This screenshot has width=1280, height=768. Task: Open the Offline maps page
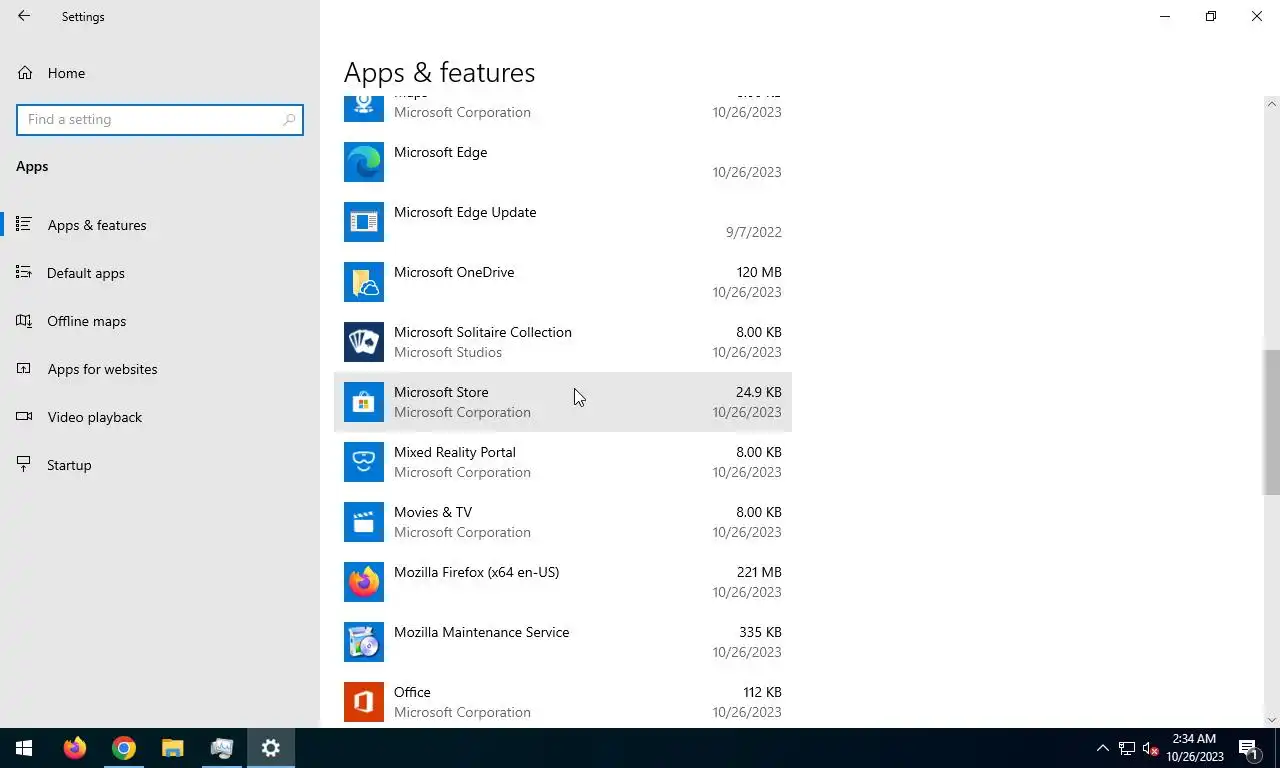click(160, 321)
